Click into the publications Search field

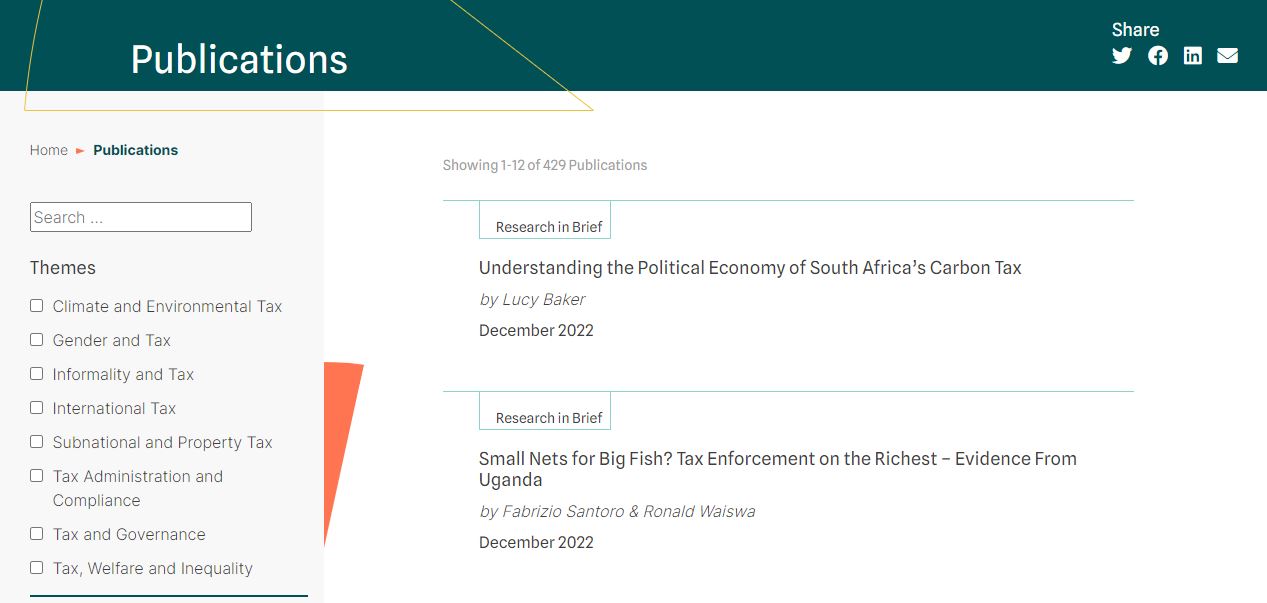point(141,217)
